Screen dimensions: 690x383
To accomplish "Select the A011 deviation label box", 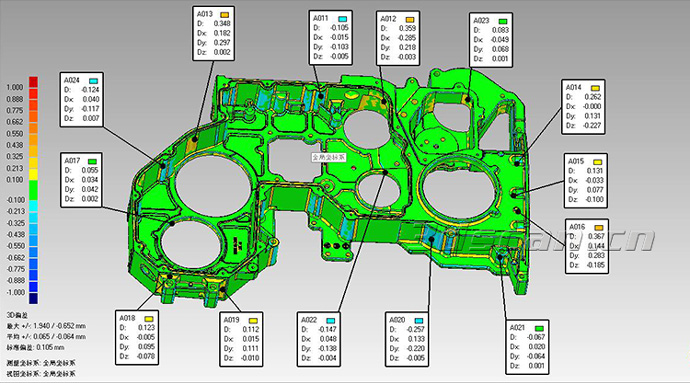I will [330, 38].
